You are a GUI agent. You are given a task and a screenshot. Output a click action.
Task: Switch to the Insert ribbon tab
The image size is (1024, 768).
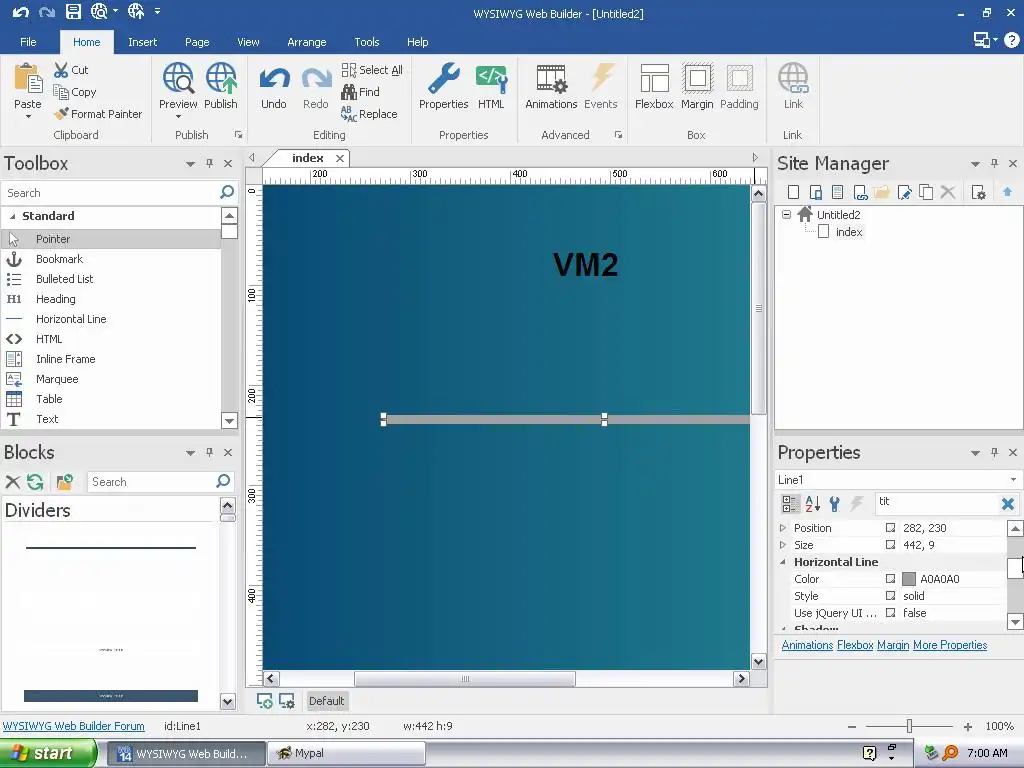(x=142, y=42)
